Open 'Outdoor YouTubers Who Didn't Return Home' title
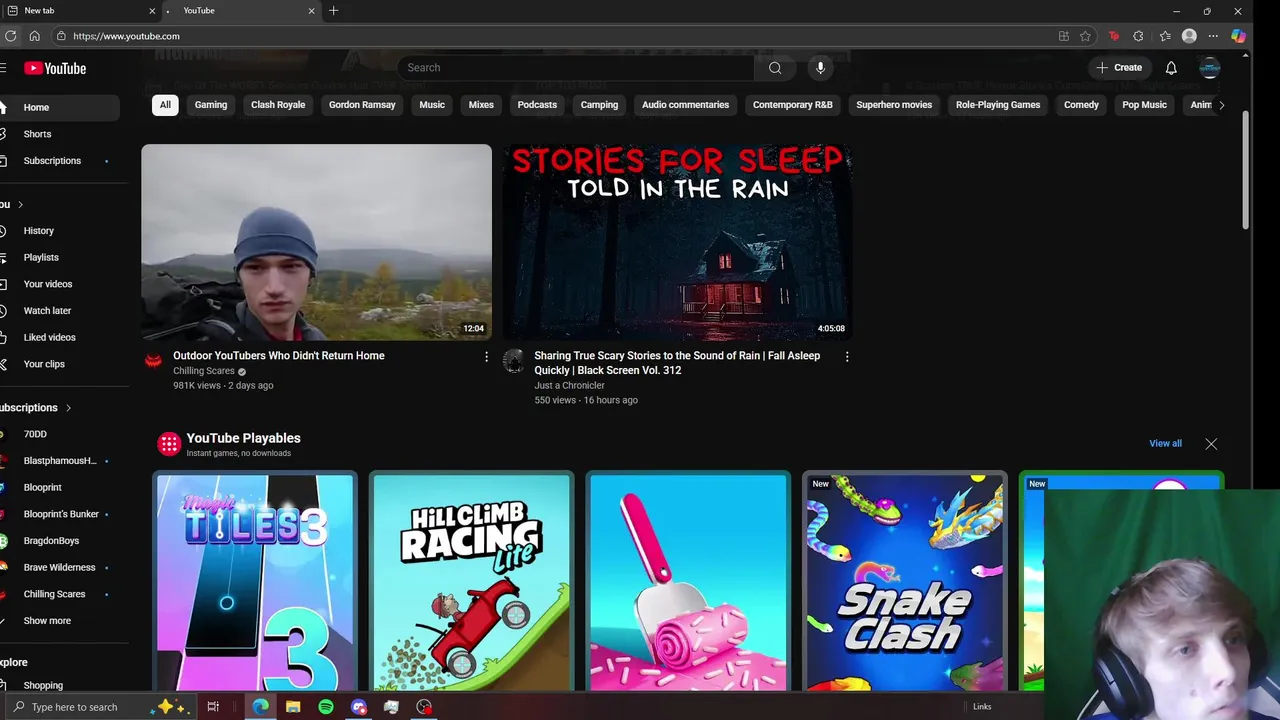This screenshot has height=720, width=1280. coord(278,356)
